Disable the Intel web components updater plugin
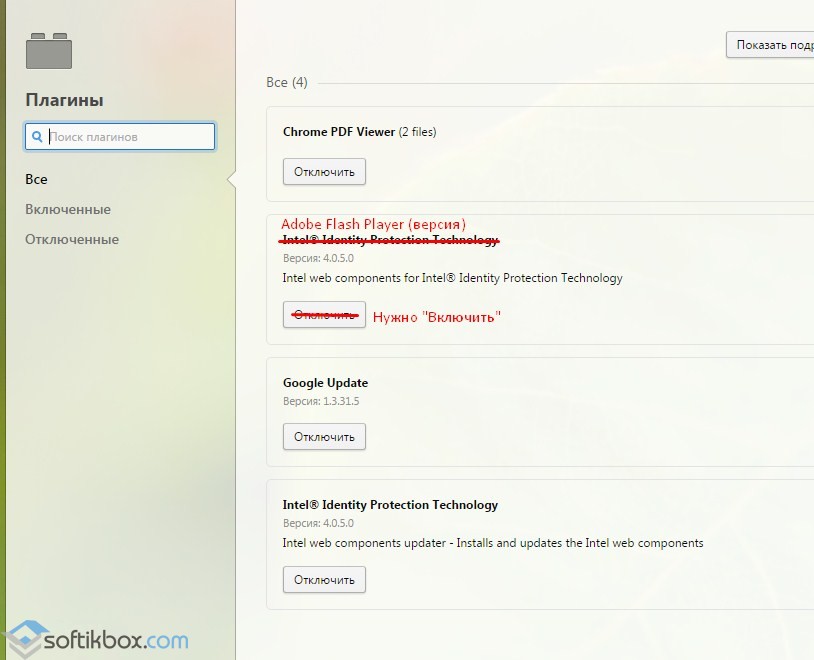Image resolution: width=814 pixels, height=660 pixels. pos(324,580)
